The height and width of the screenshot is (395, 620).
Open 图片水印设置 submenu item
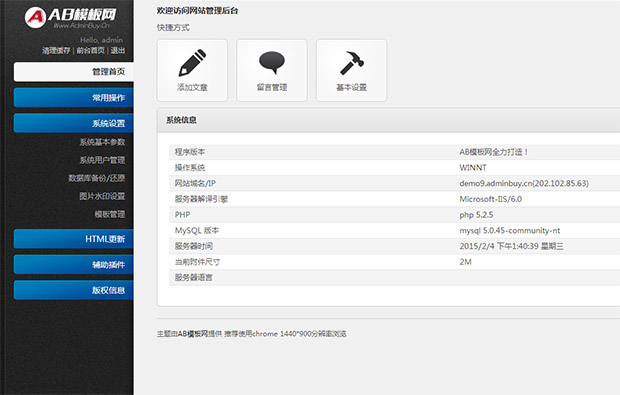pos(102,196)
